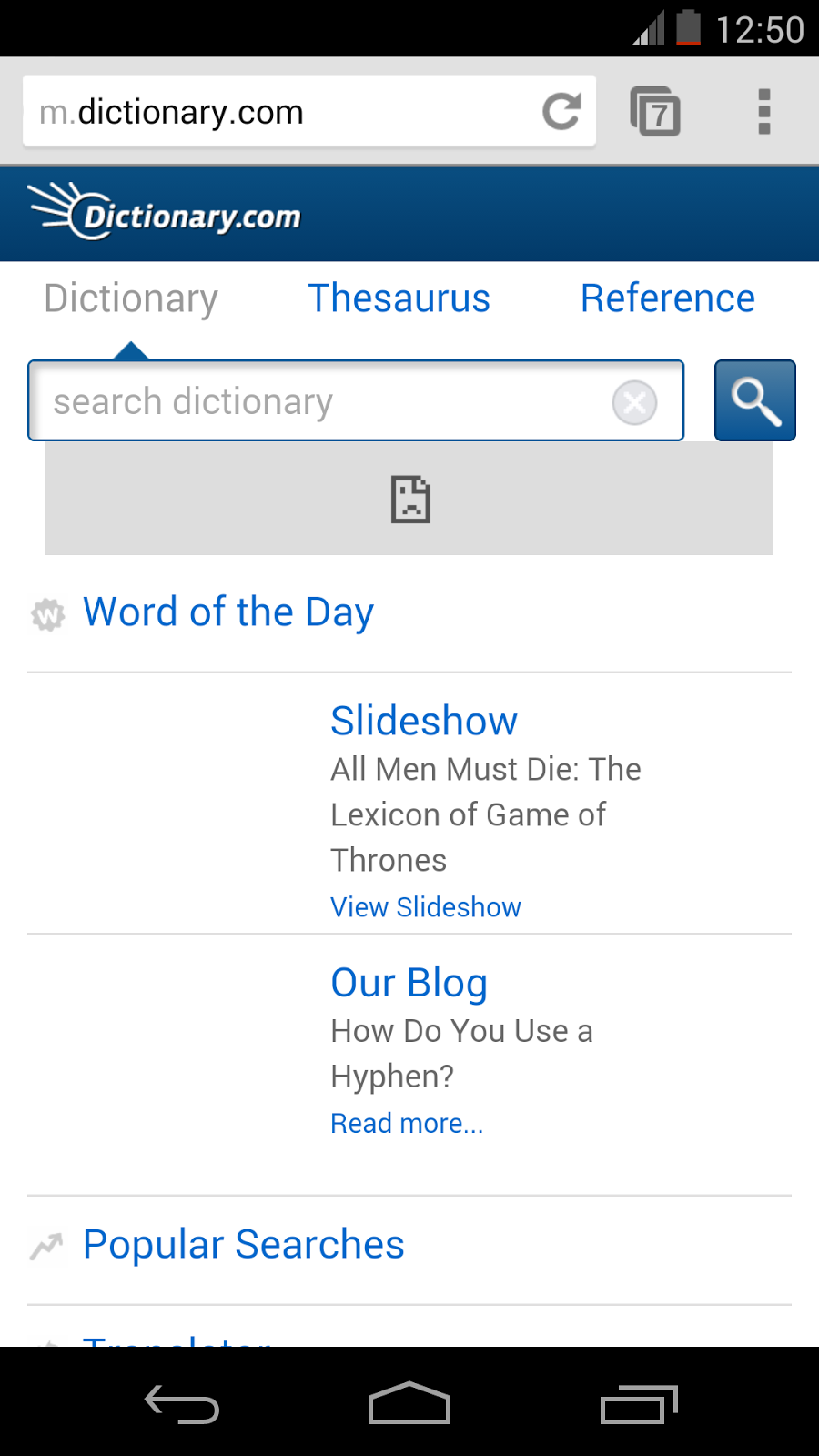Select the Dictionary tab
The width and height of the screenshot is (819, 1456).
point(131,298)
